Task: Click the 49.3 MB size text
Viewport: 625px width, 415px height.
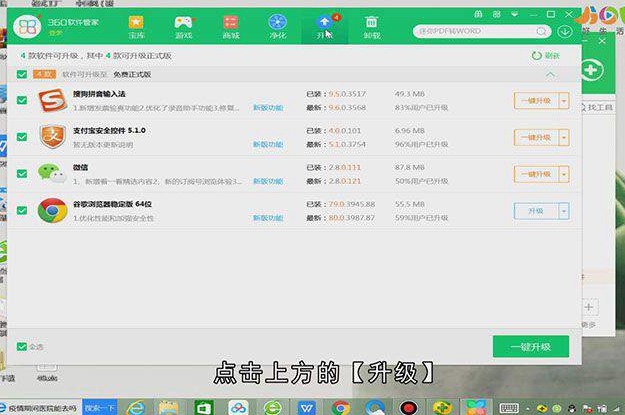Action: coord(410,94)
